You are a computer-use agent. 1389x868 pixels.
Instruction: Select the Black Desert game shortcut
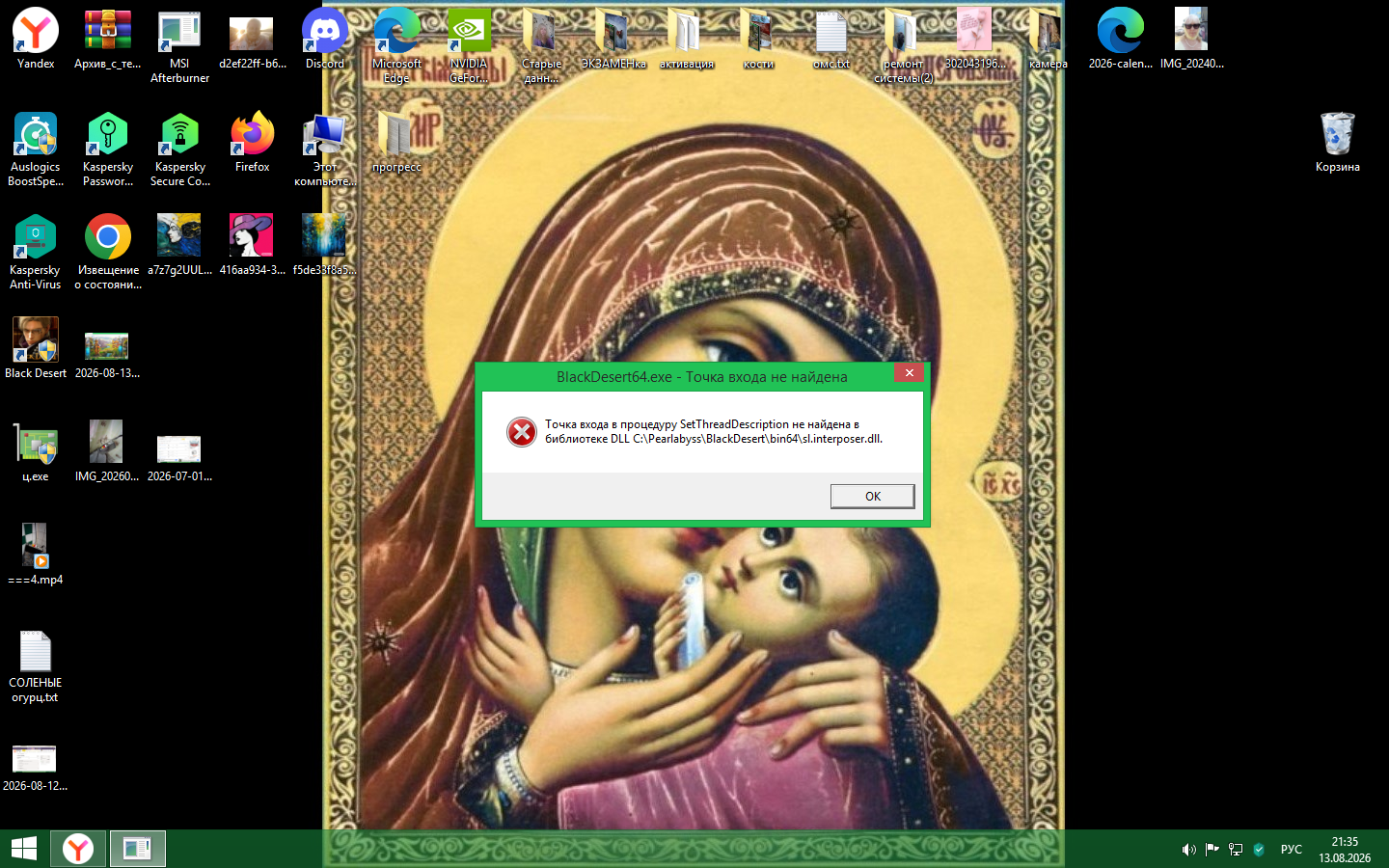(36, 349)
